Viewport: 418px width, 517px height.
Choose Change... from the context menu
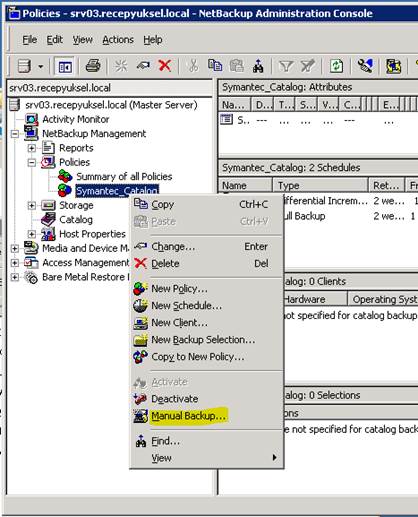pos(207,247)
